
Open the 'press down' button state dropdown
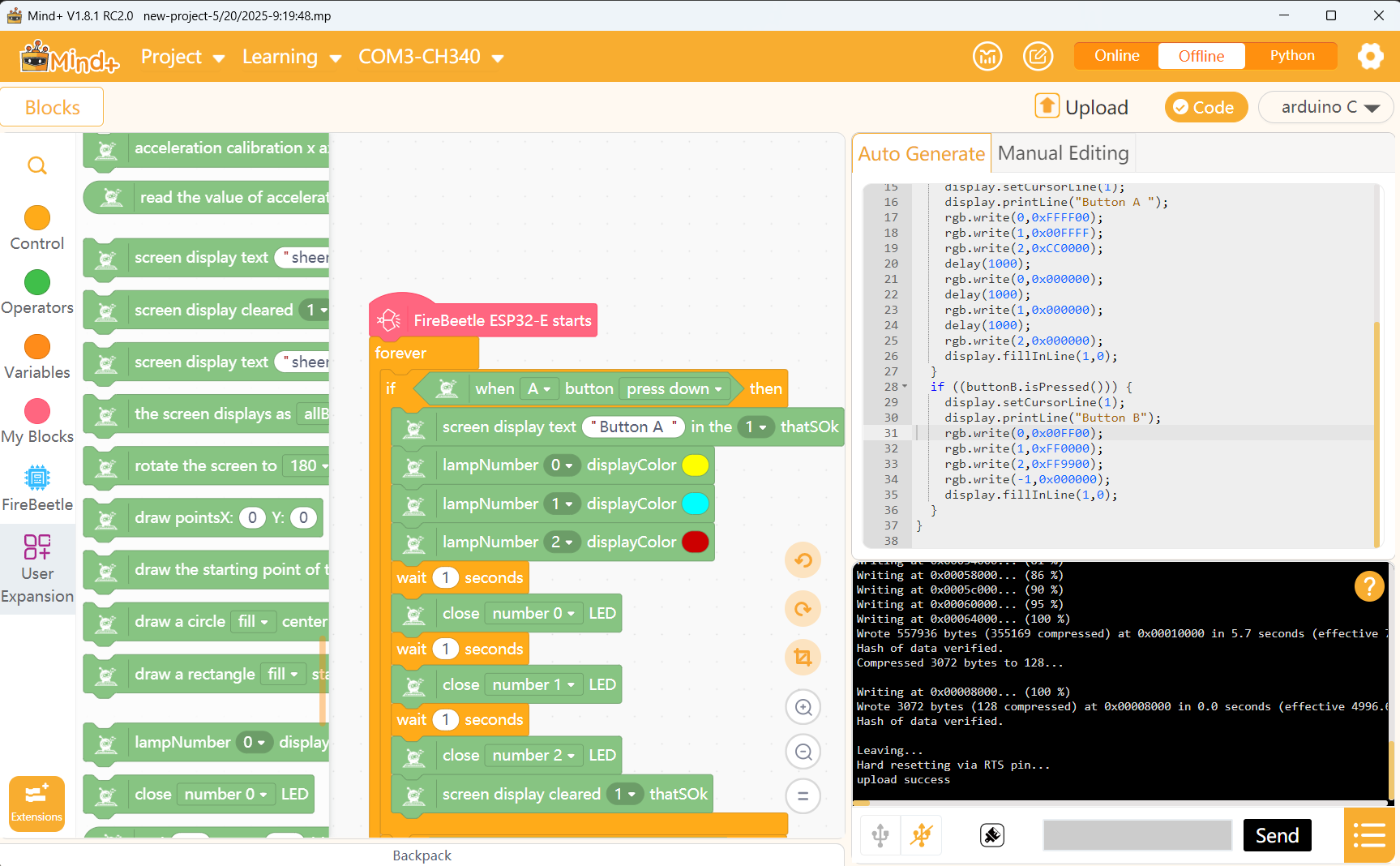674,389
